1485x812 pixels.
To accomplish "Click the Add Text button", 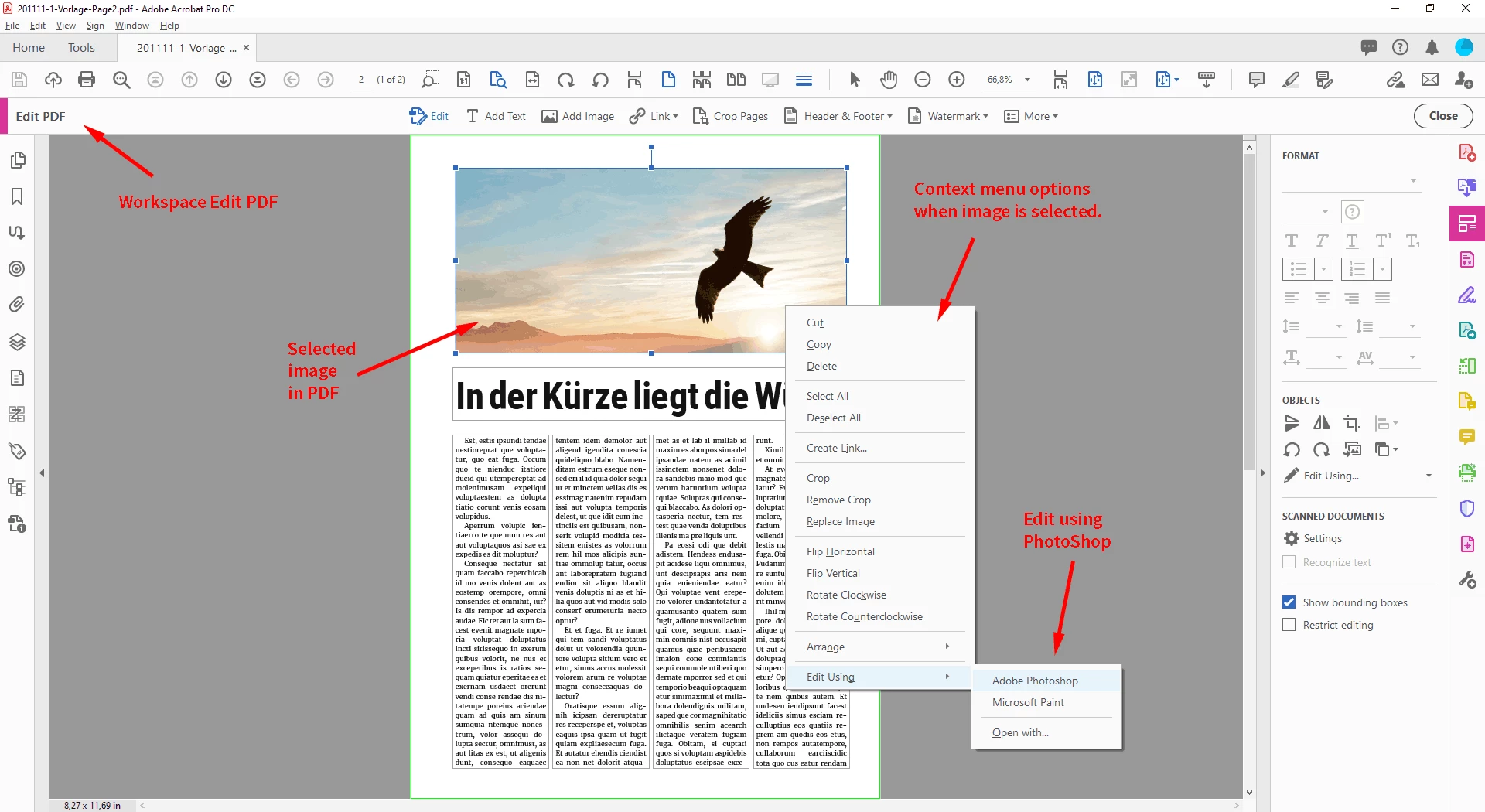I will (x=496, y=116).
